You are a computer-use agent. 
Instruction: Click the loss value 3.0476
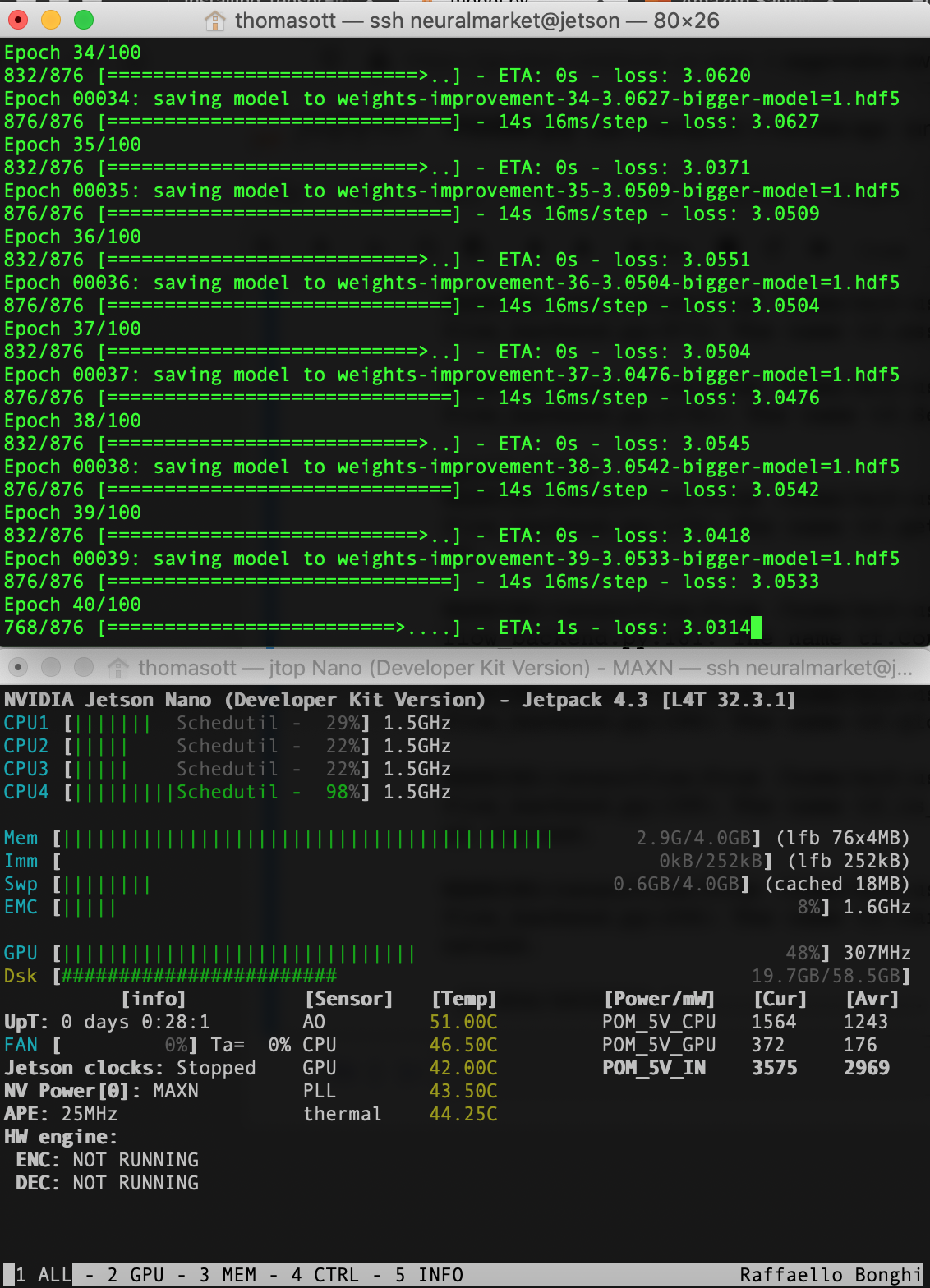(x=785, y=398)
